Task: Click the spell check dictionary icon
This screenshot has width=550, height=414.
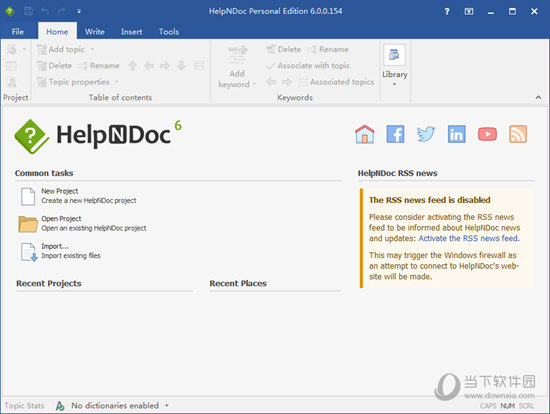Action: pos(60,406)
